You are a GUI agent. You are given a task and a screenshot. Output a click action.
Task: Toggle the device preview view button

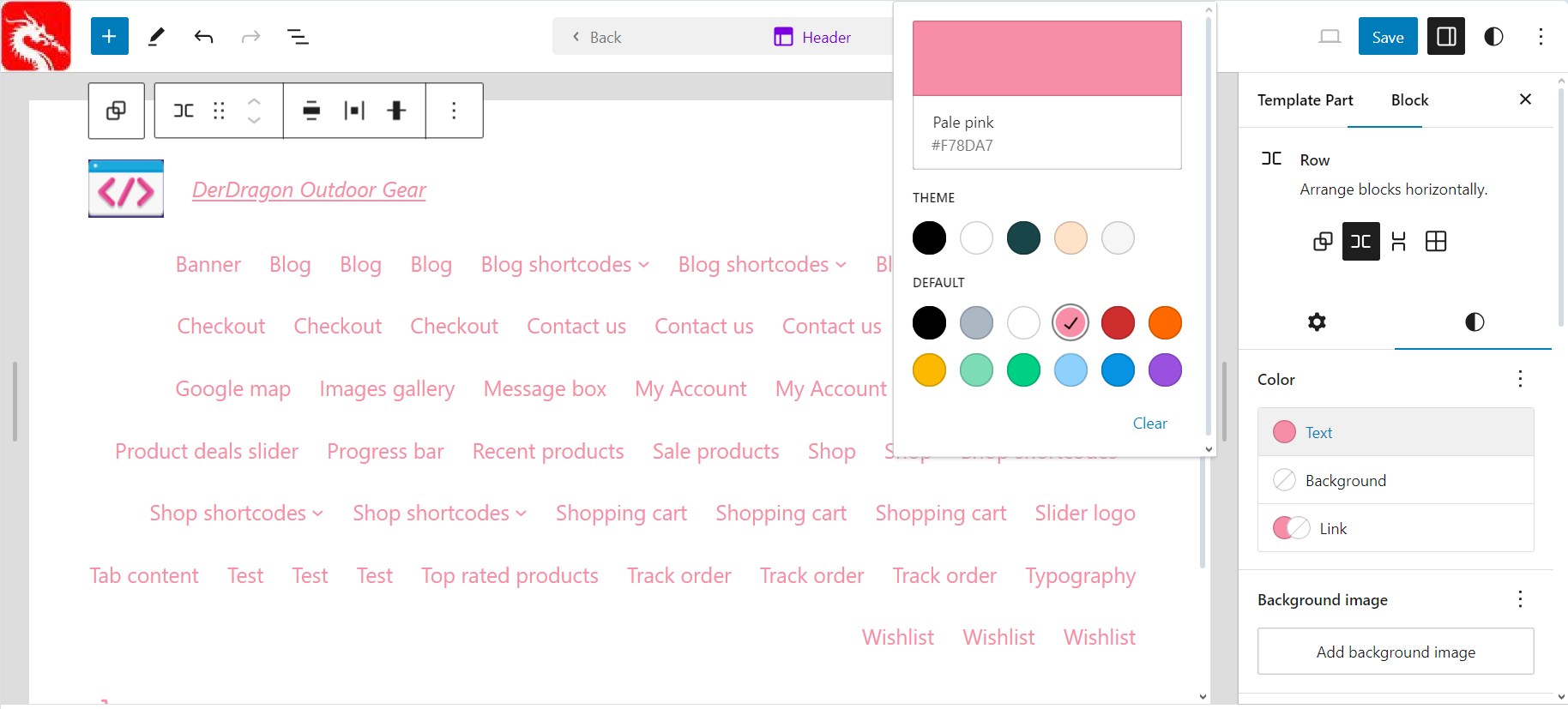1330,37
